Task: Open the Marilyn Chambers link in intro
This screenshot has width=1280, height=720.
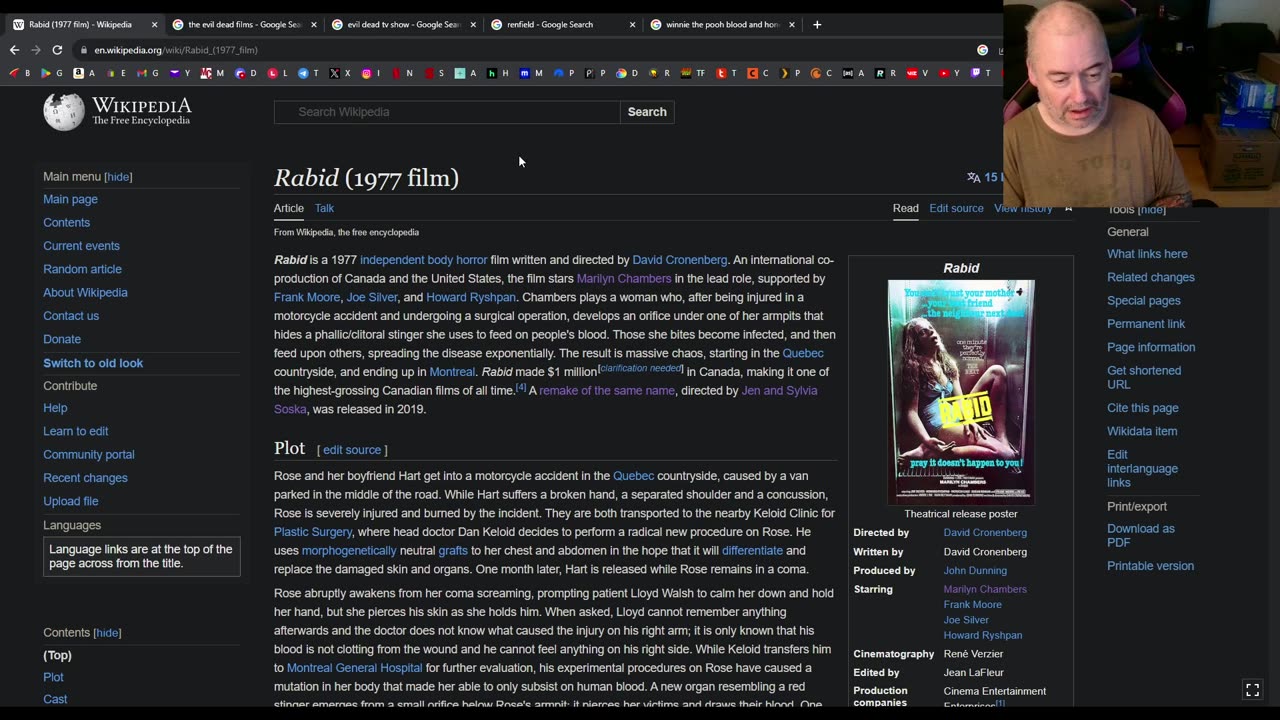Action: [624, 279]
